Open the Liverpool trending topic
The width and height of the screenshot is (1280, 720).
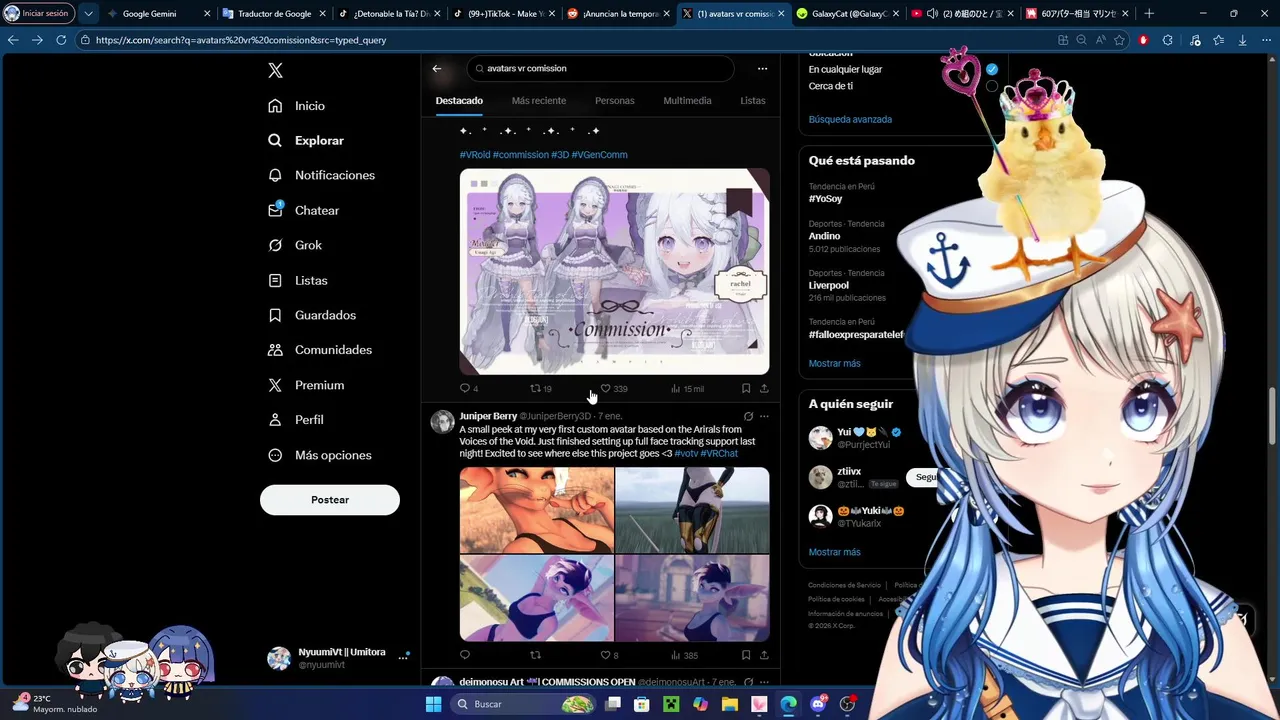point(828,285)
